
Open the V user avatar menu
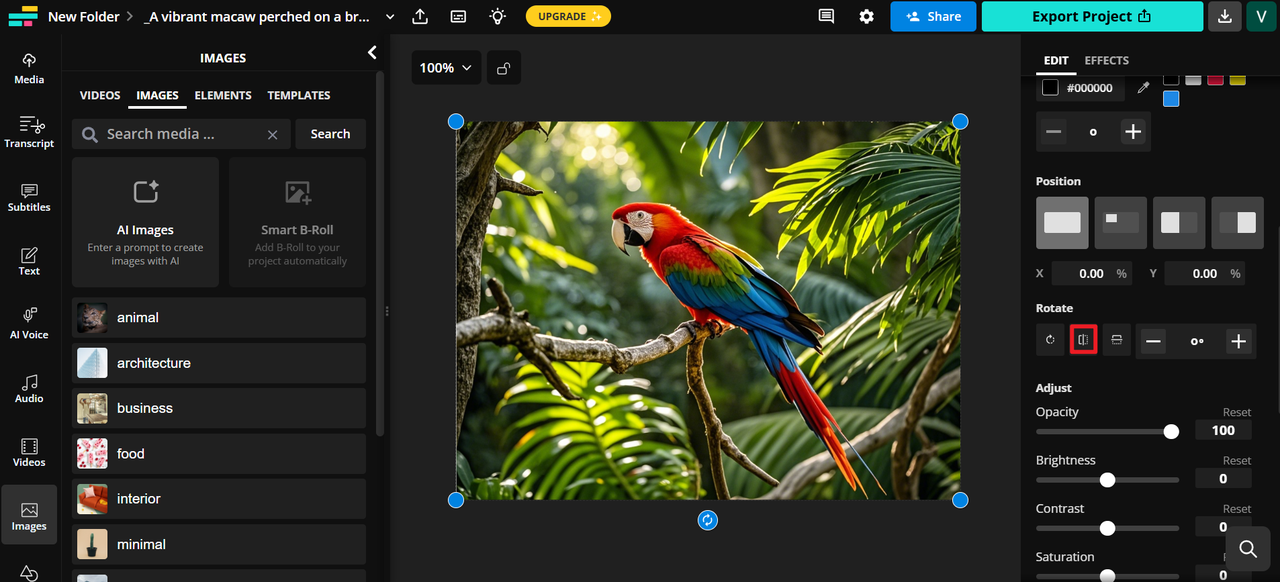tap(1261, 16)
